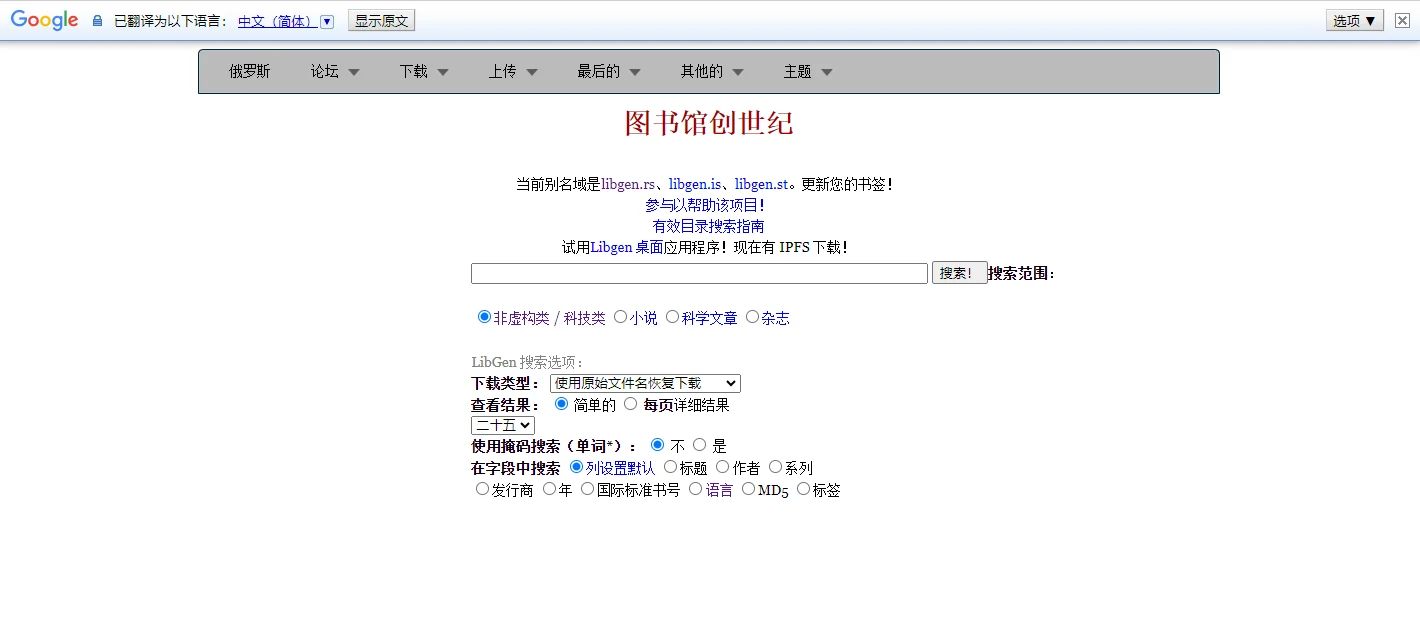Open the Libgen 桌面 application link
Viewport: 1420px width, 630px height.
[x=627, y=247]
